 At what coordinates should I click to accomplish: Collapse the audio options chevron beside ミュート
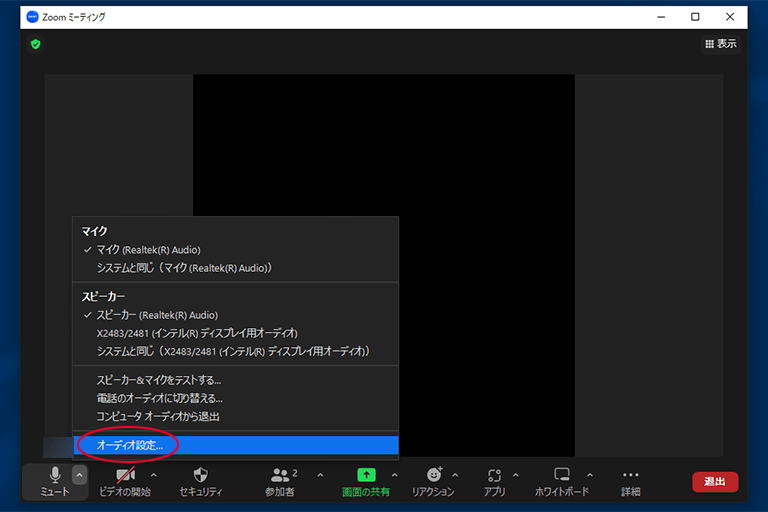pos(79,475)
